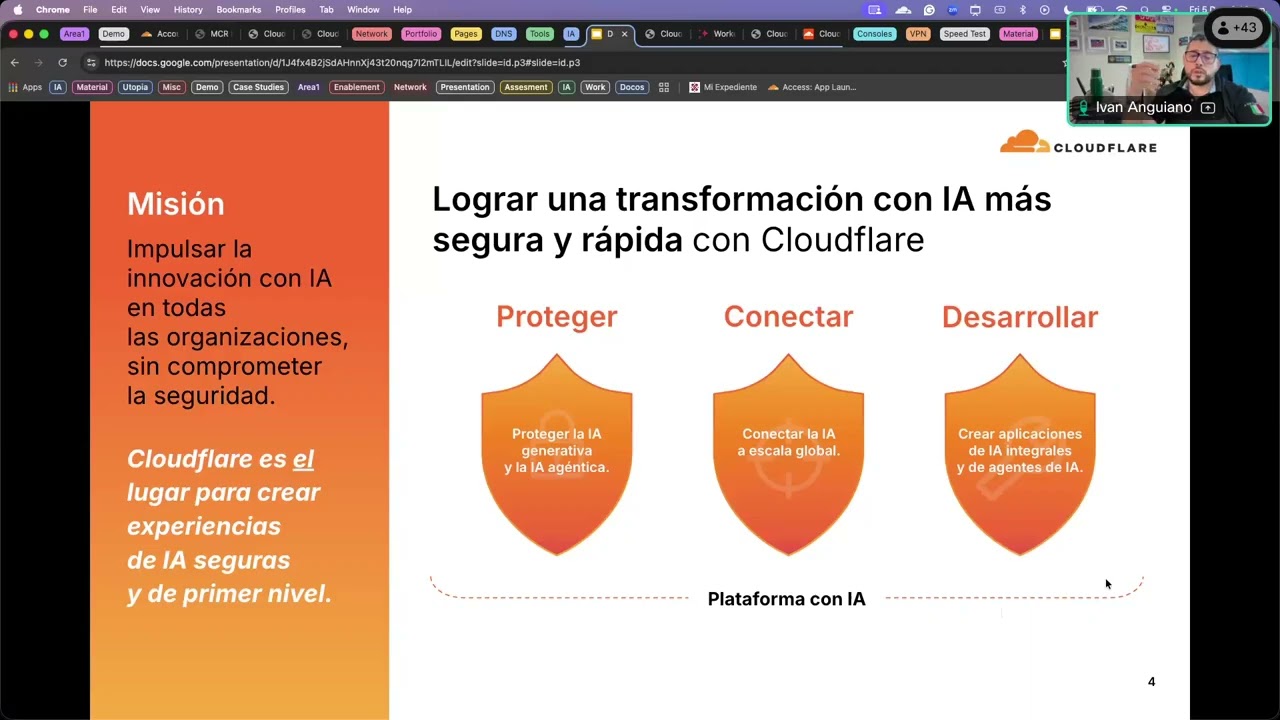Expand the Material tab group in tab strip
This screenshot has height=720, width=1280.
click(x=1018, y=34)
